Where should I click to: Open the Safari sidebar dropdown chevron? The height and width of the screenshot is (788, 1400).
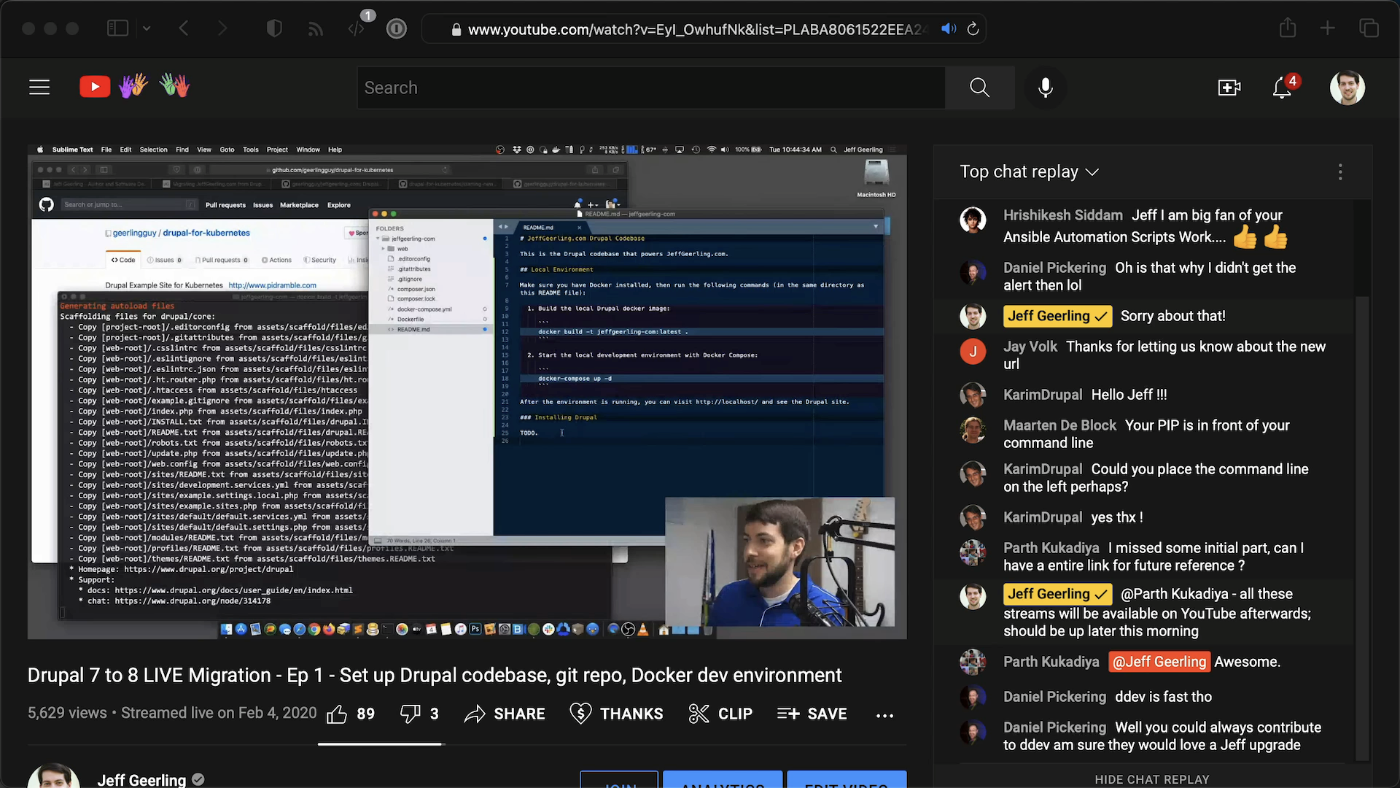click(147, 29)
